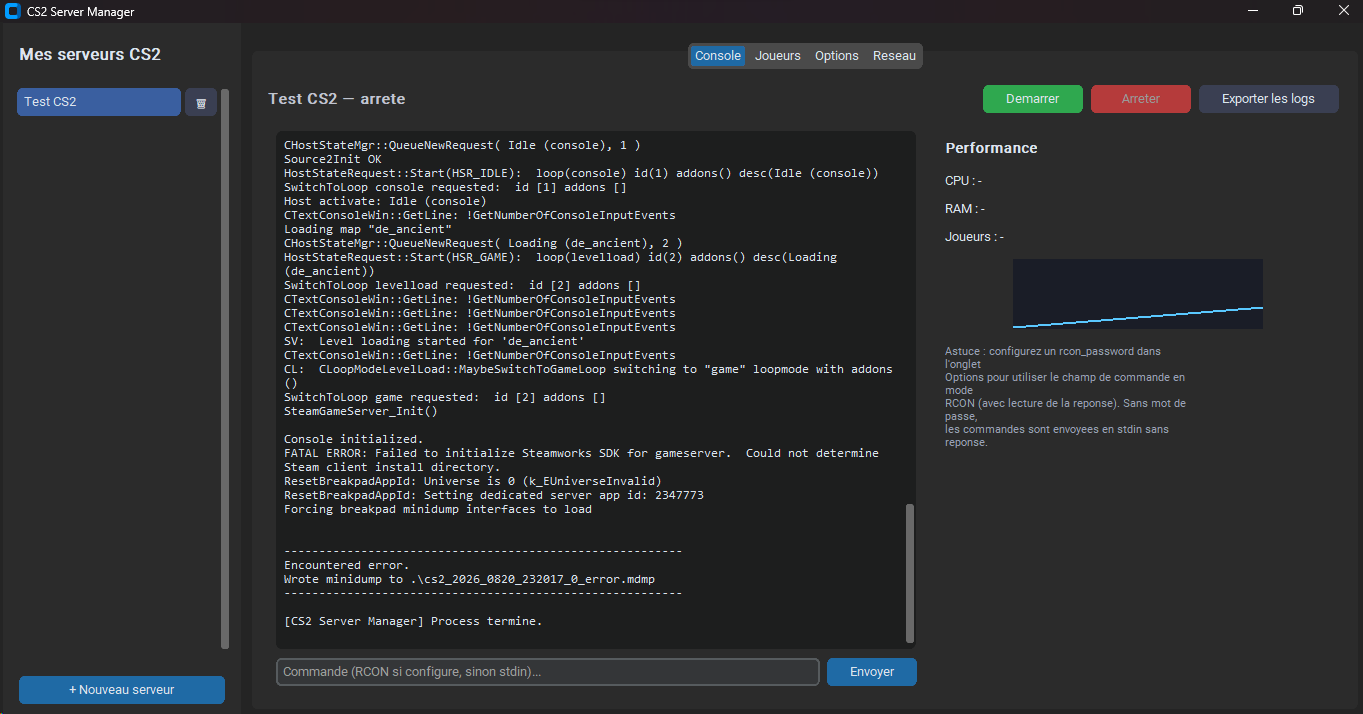Click 'SteamGameServer_Init()' log line
The image size is (1363, 714).
(361, 411)
